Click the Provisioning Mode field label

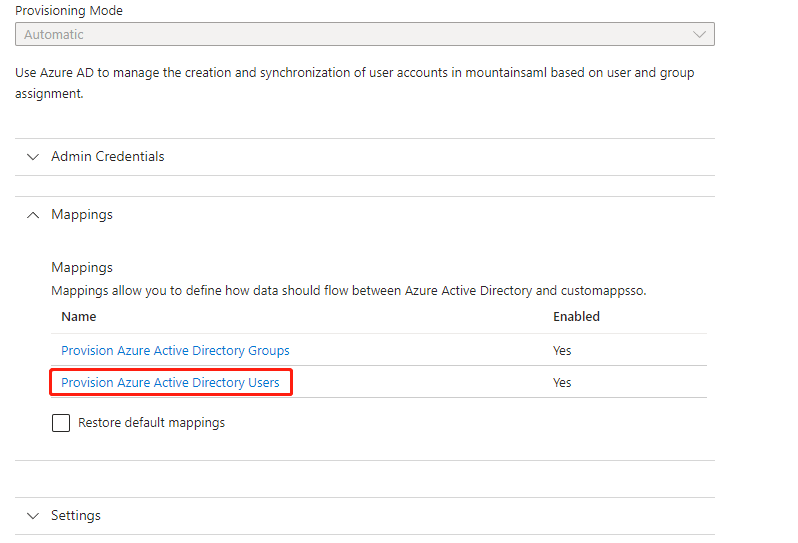click(69, 11)
